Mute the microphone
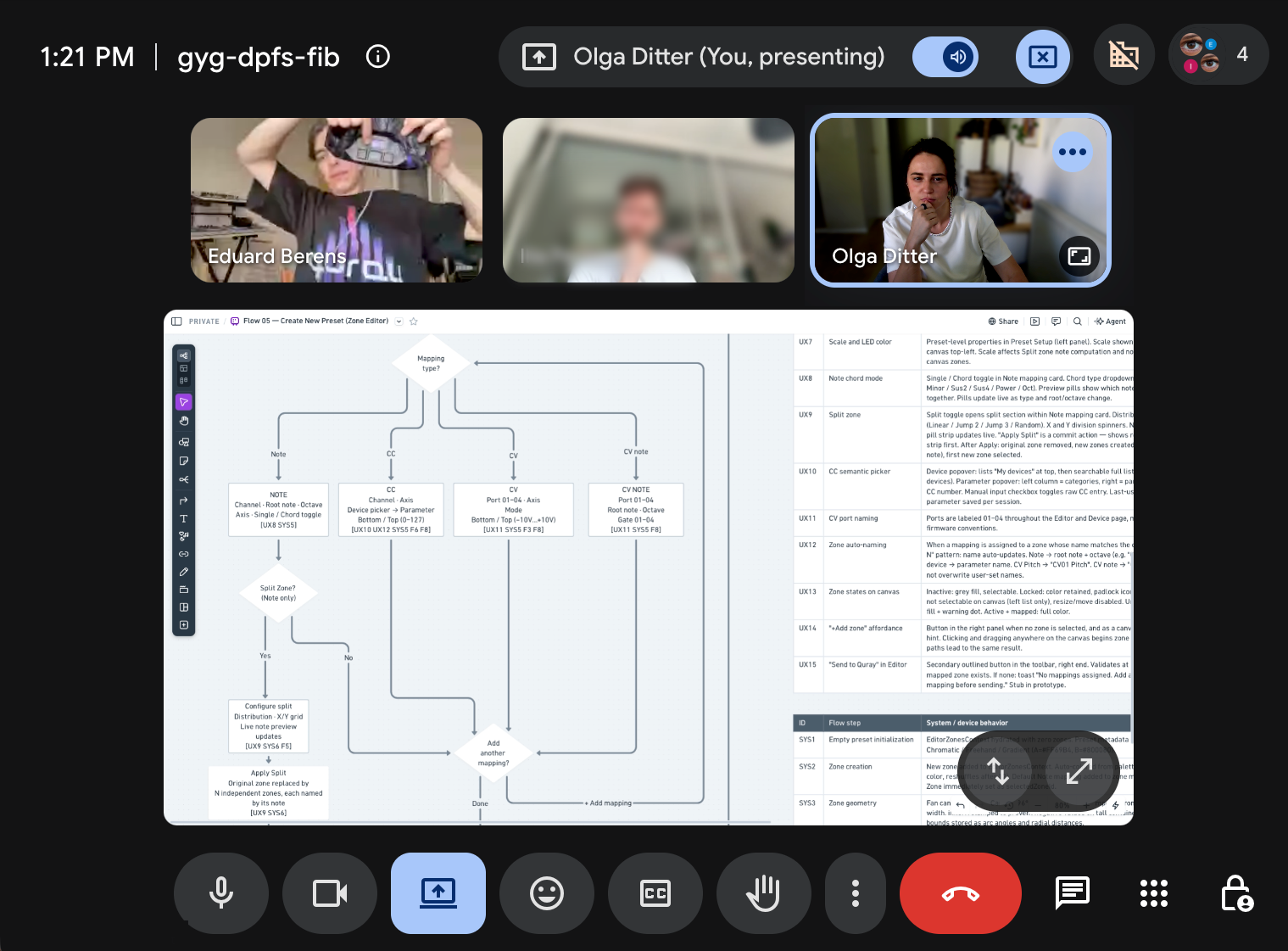Viewport: 1288px width, 951px height. coord(220,893)
